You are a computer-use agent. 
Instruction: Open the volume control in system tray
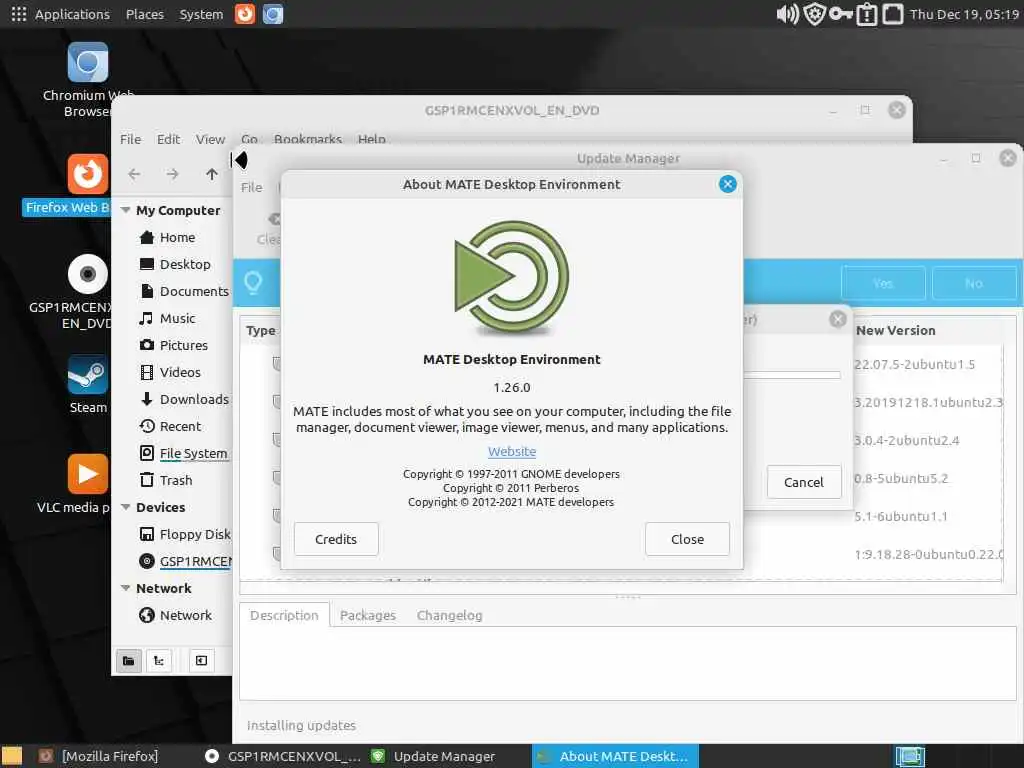(x=788, y=14)
